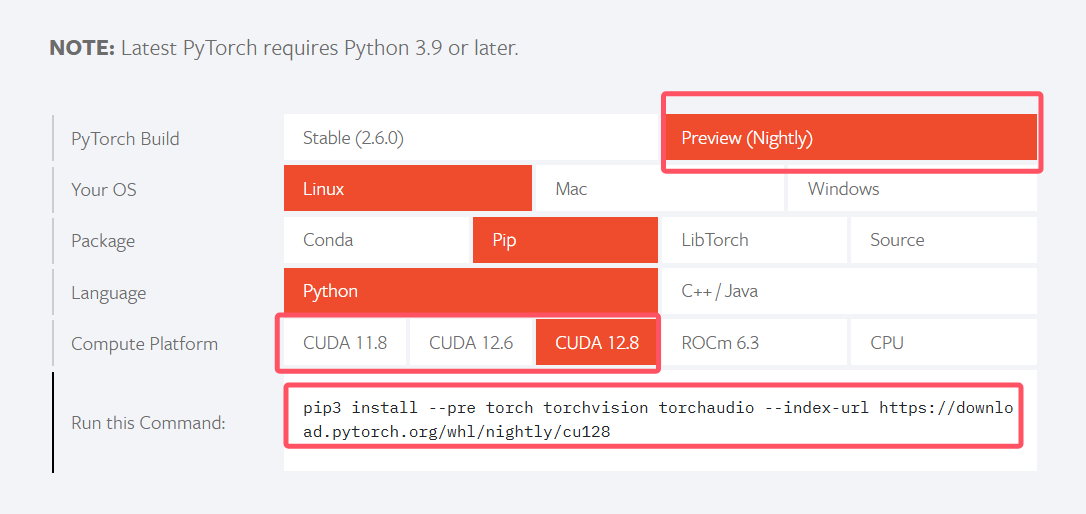Viewport: 1086px width, 514px height.
Task: Select Source as the package
Action: coord(944,240)
